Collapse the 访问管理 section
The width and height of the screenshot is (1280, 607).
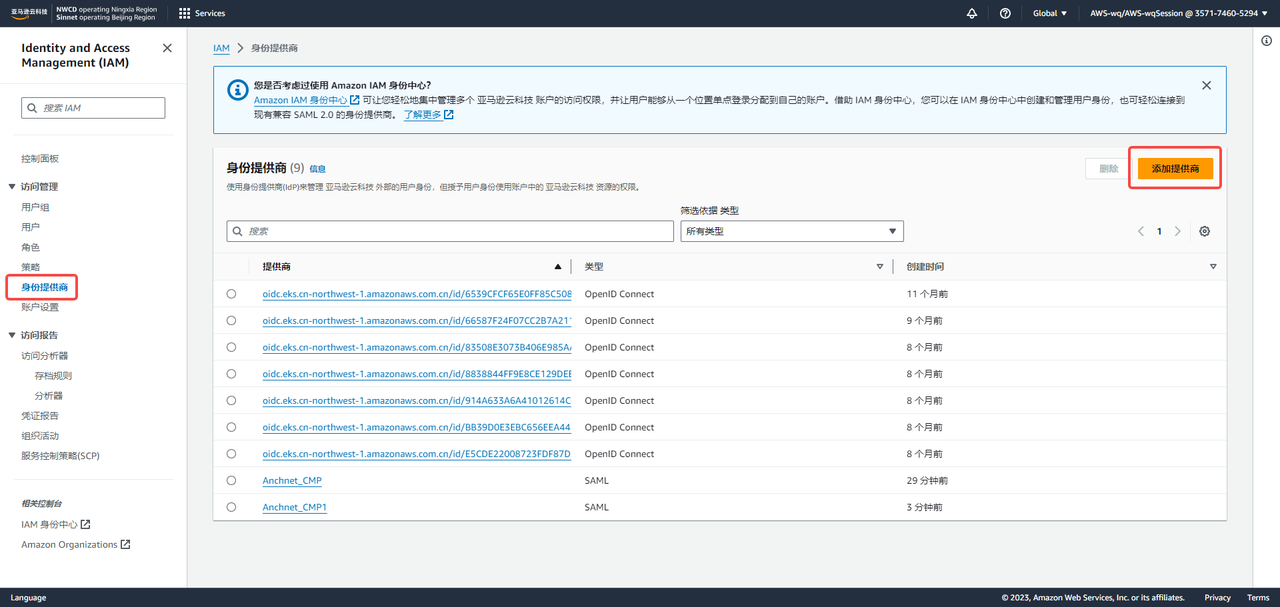12,187
